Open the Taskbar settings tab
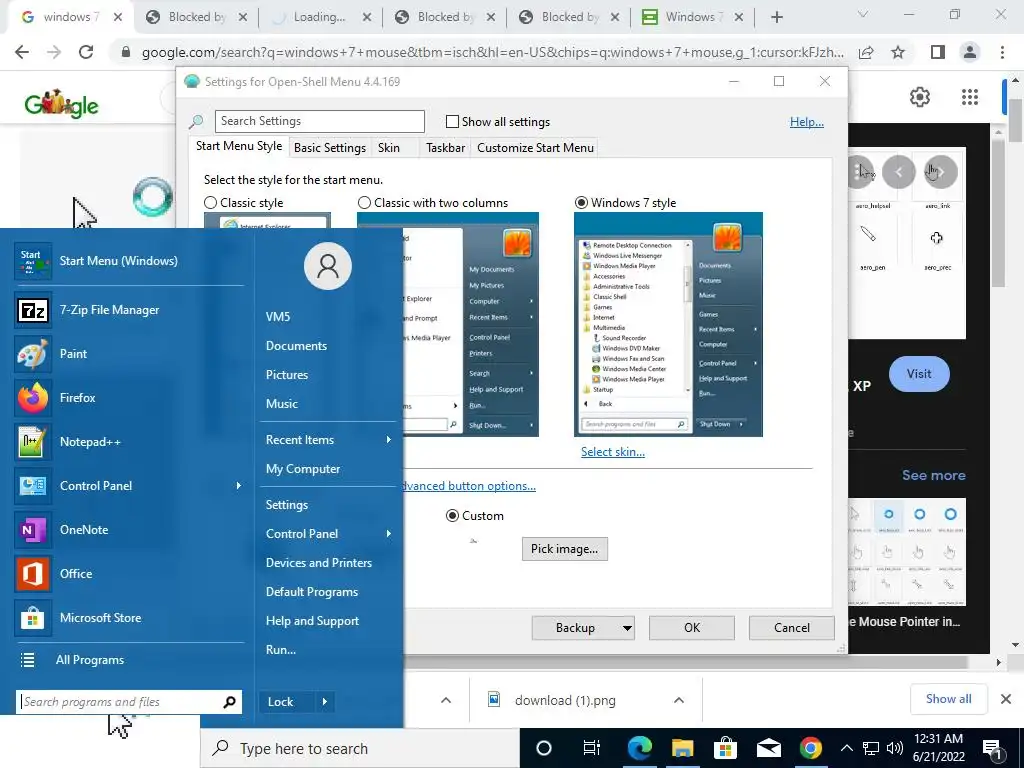The width and height of the screenshot is (1024, 768). point(445,148)
